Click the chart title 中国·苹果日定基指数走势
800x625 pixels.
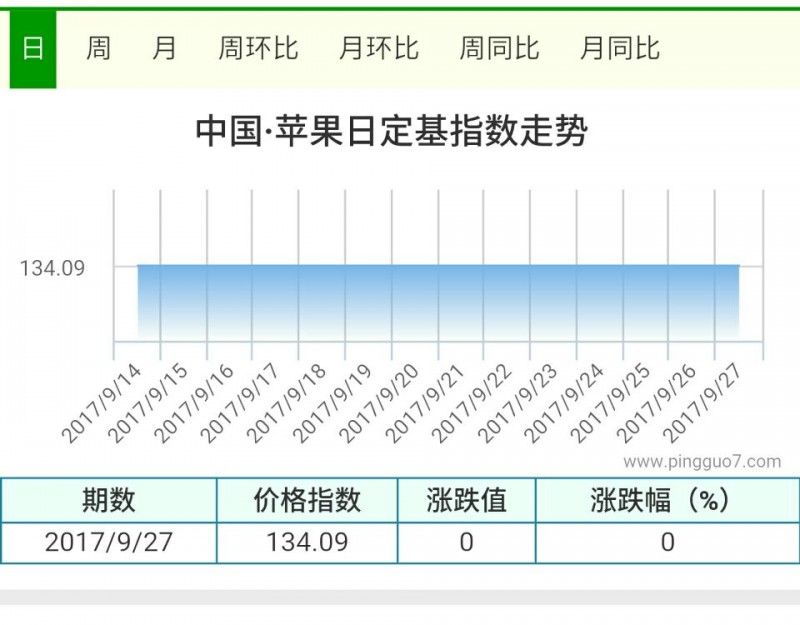pyautogui.click(x=391, y=132)
